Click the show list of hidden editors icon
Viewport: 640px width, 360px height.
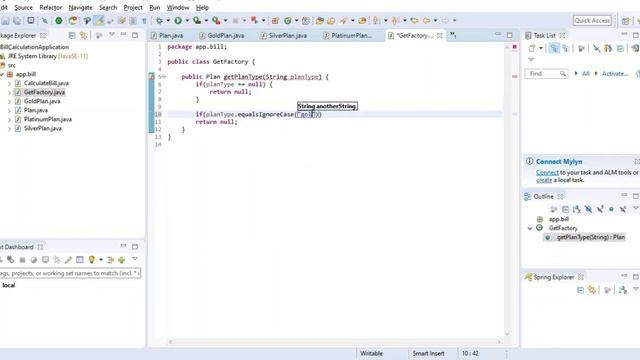pos(453,35)
